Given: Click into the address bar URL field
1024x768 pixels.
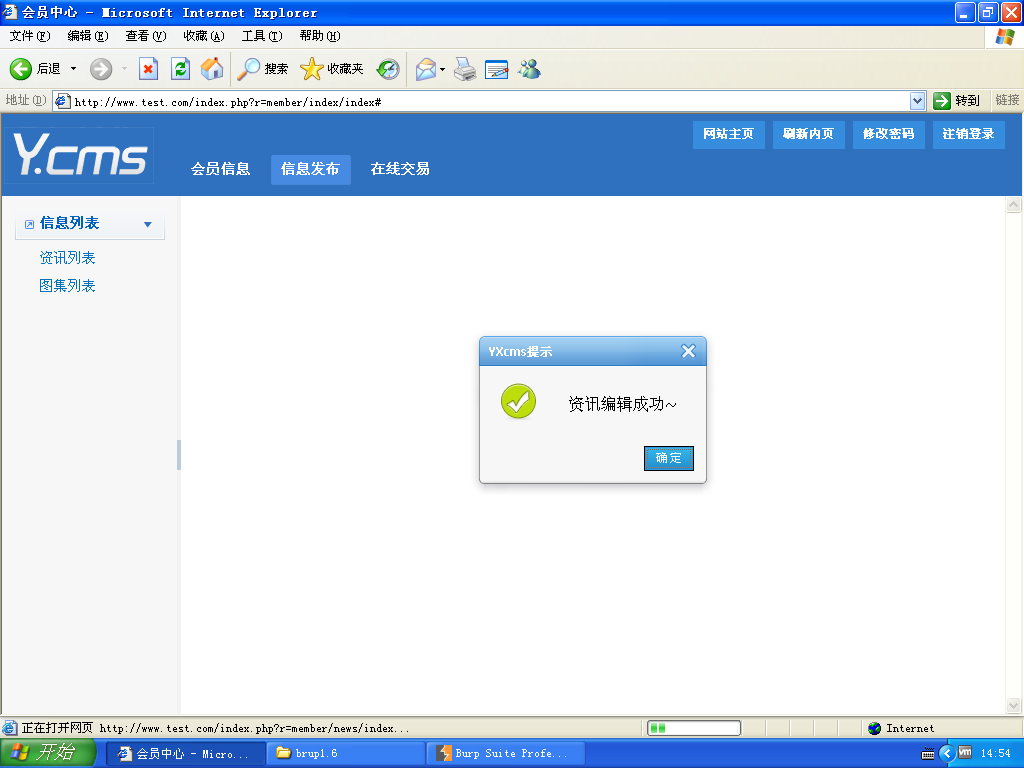Looking at the screenshot, I should (482, 101).
